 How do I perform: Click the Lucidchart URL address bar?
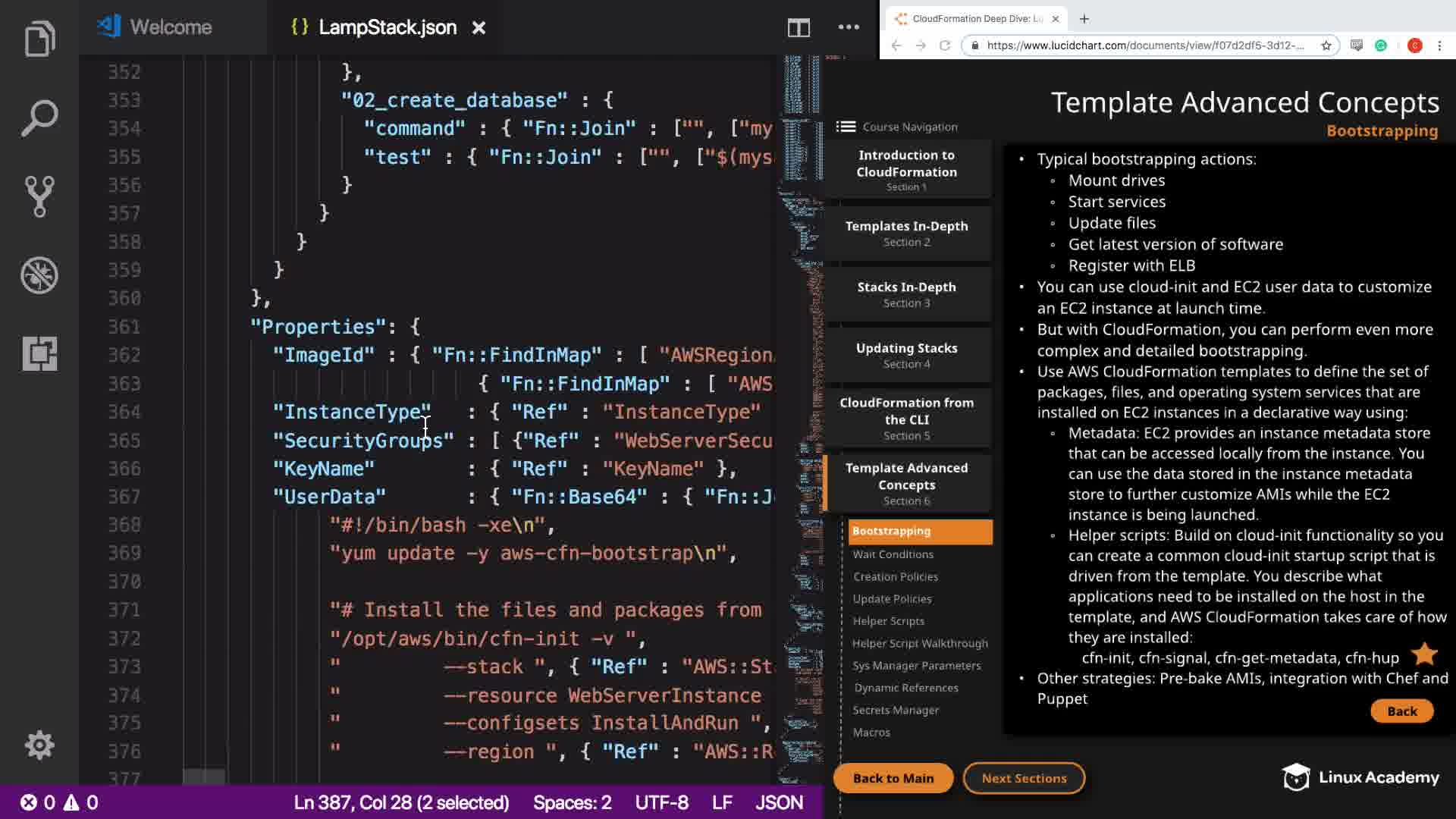[1145, 45]
